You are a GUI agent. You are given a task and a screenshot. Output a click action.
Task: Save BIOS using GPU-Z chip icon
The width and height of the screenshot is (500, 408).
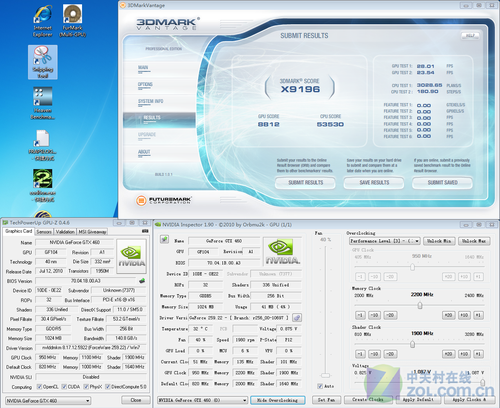pyautogui.click(x=142, y=281)
